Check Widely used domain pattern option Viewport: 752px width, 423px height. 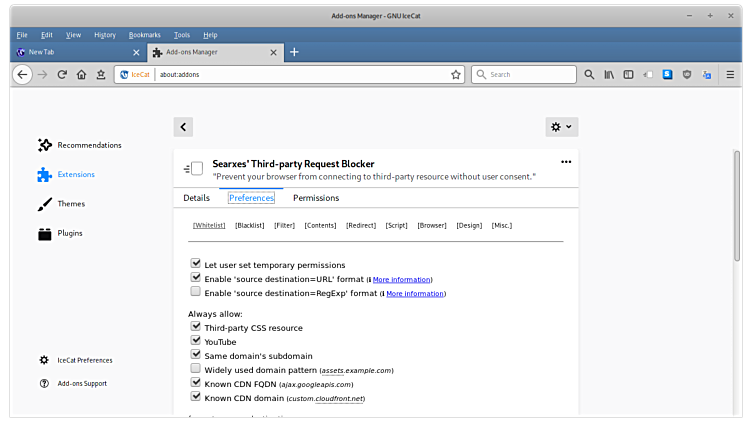(196, 369)
